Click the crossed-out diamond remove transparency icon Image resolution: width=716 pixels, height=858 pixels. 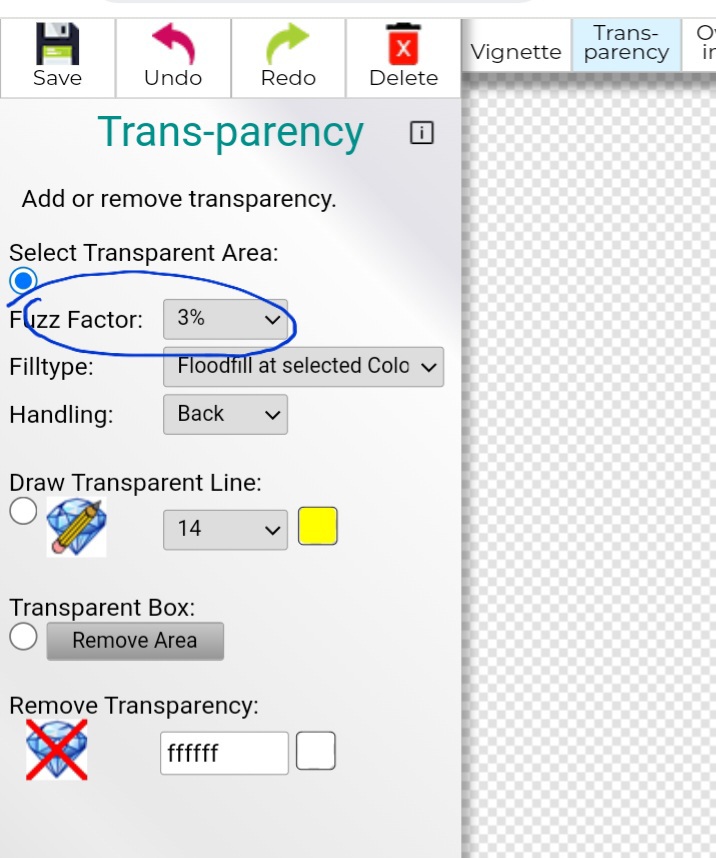pyautogui.click(x=56, y=750)
